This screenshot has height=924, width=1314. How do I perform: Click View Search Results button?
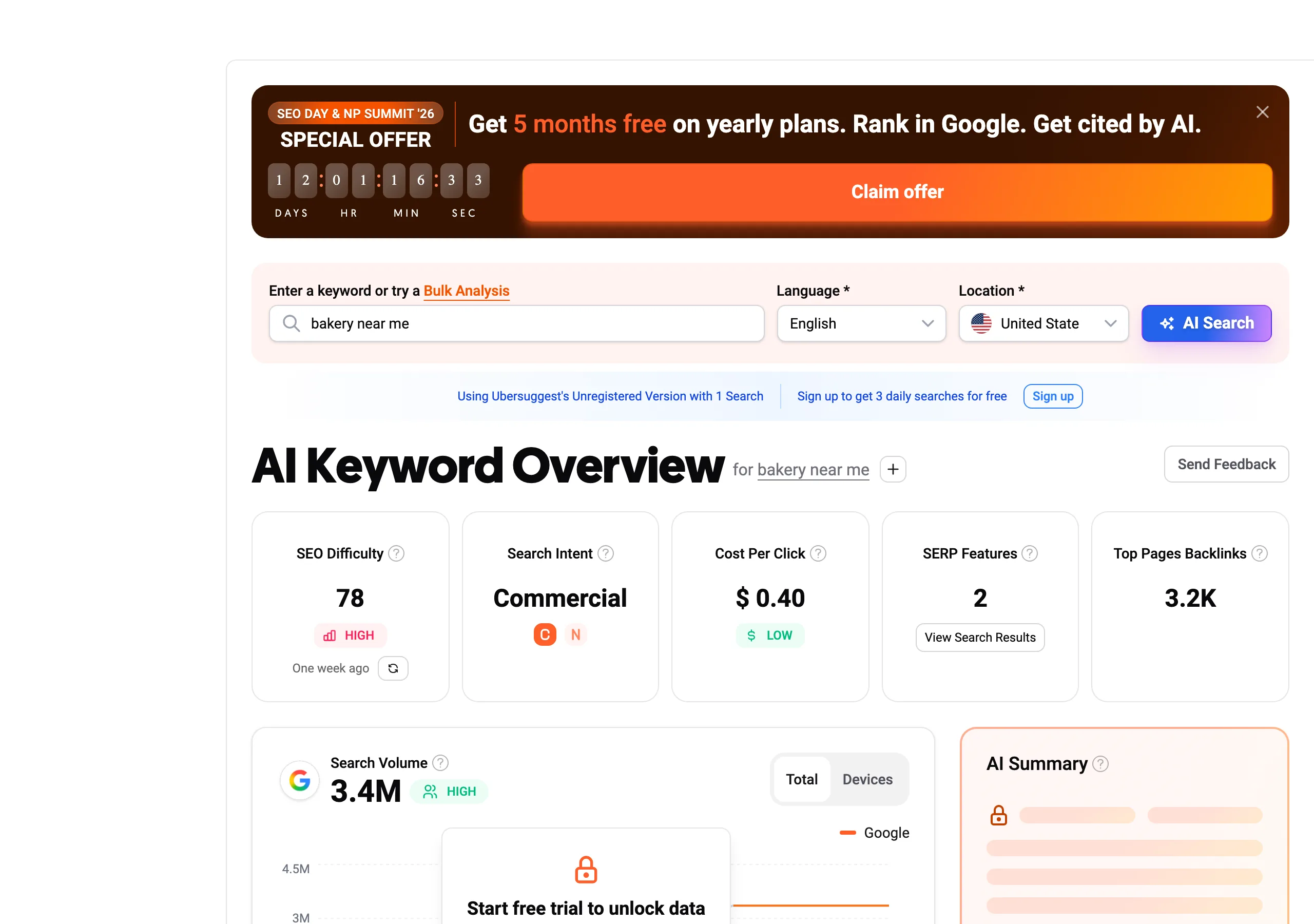979,637
